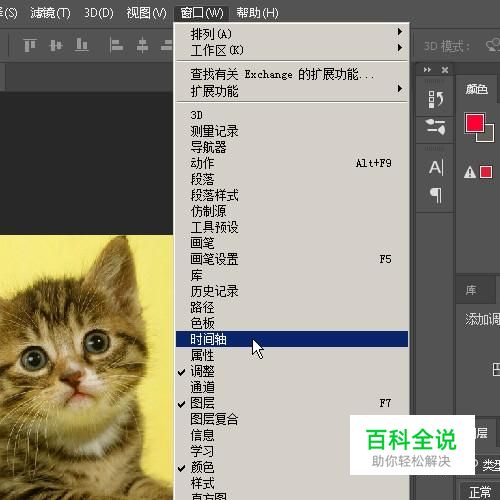Open the Character panel icon
The image size is (500, 500).
tap(436, 168)
